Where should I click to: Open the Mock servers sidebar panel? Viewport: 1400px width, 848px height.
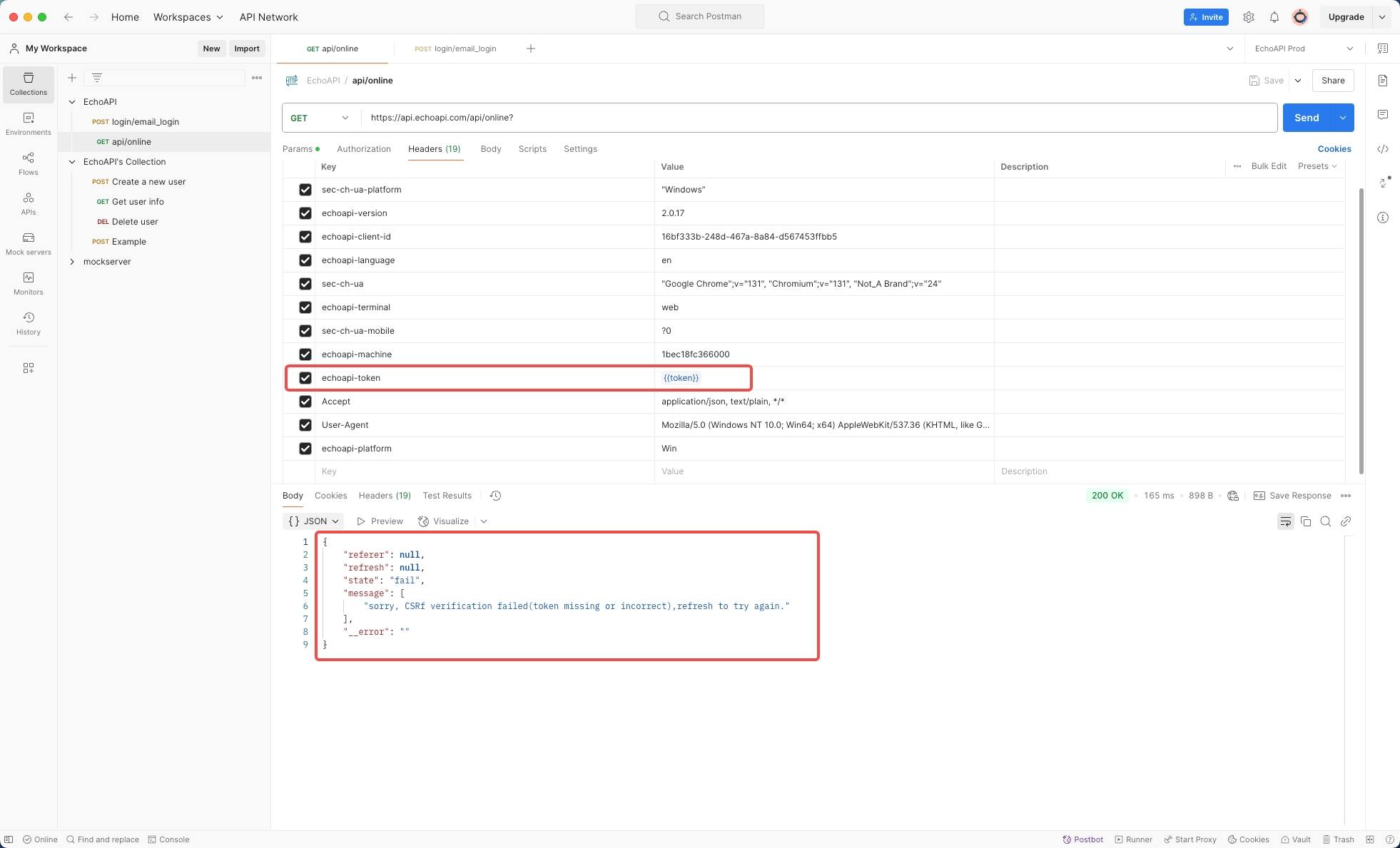pyautogui.click(x=29, y=244)
